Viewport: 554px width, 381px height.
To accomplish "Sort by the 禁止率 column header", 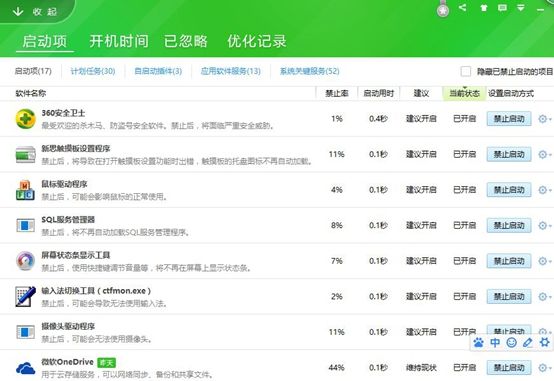I will [337, 93].
